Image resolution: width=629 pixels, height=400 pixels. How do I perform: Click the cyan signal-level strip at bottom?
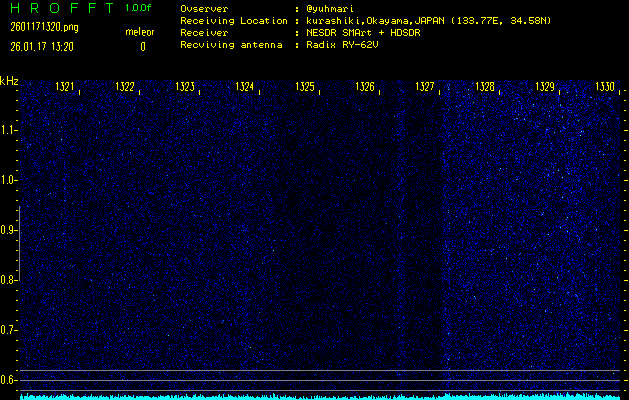pos(321,396)
